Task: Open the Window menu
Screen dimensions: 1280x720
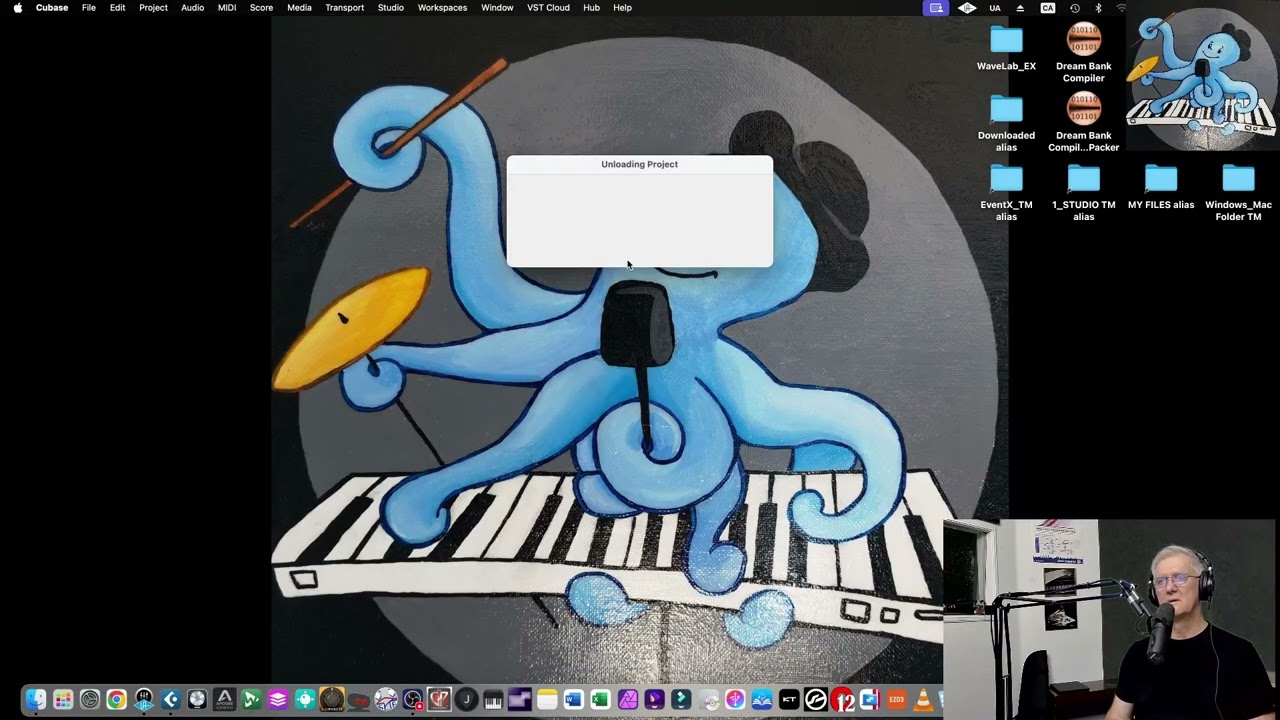Action: tap(497, 8)
